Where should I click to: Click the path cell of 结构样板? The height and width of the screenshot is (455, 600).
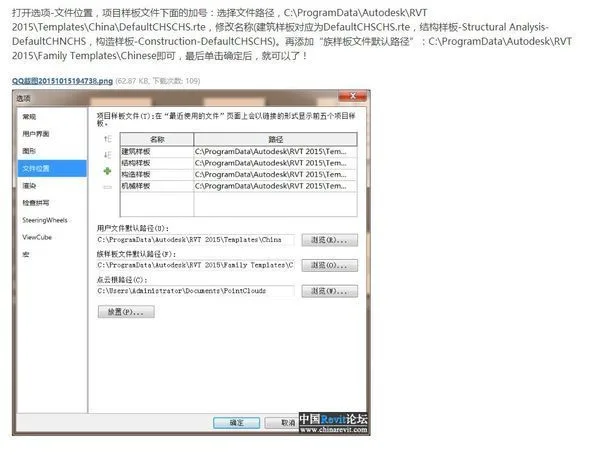276,163
